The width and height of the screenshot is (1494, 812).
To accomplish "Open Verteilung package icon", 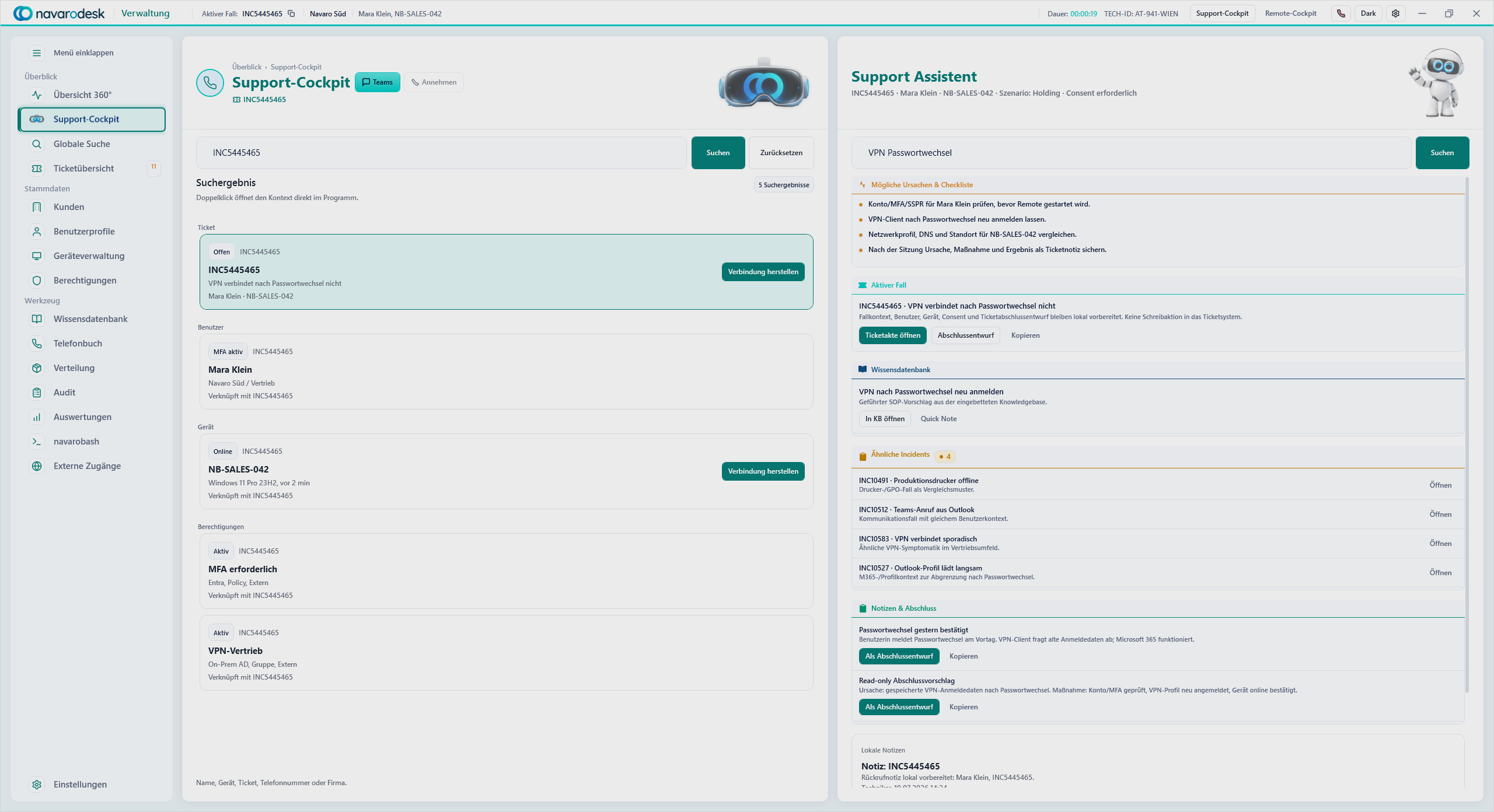I will (37, 367).
